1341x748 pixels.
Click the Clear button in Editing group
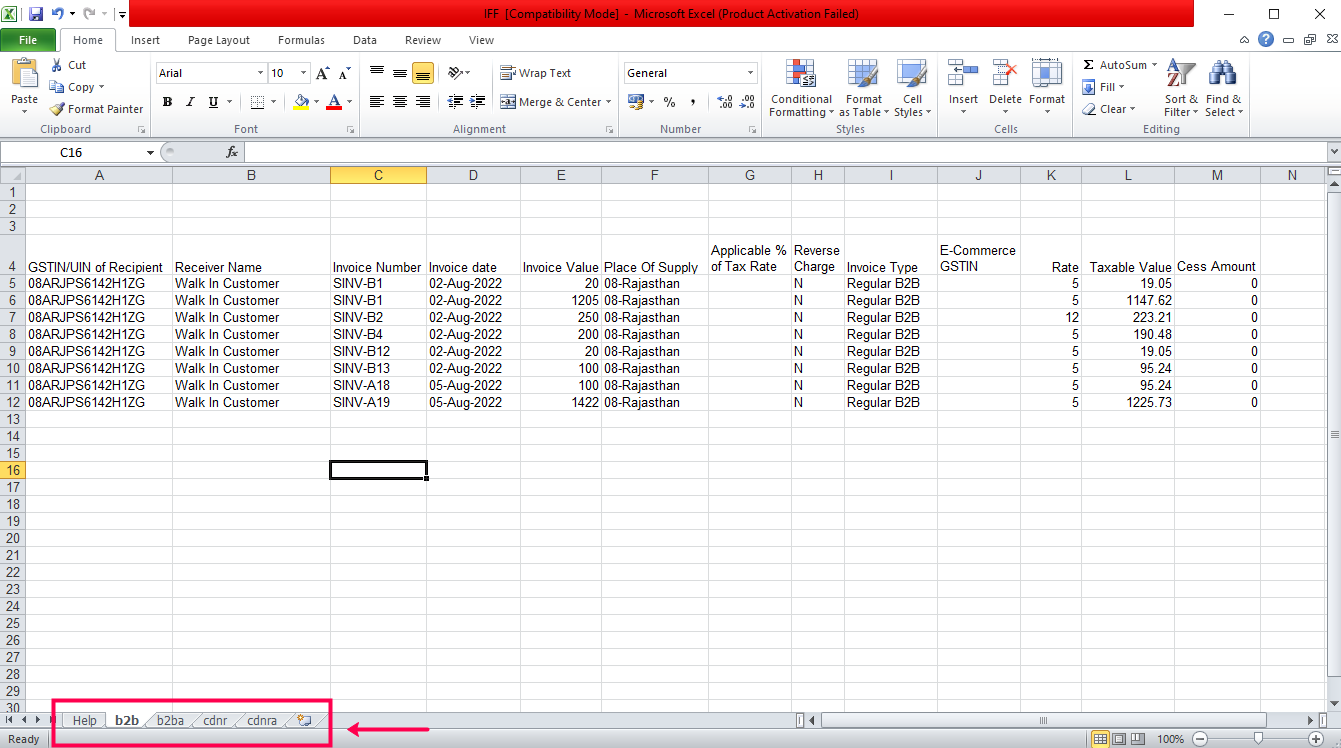coord(1110,109)
